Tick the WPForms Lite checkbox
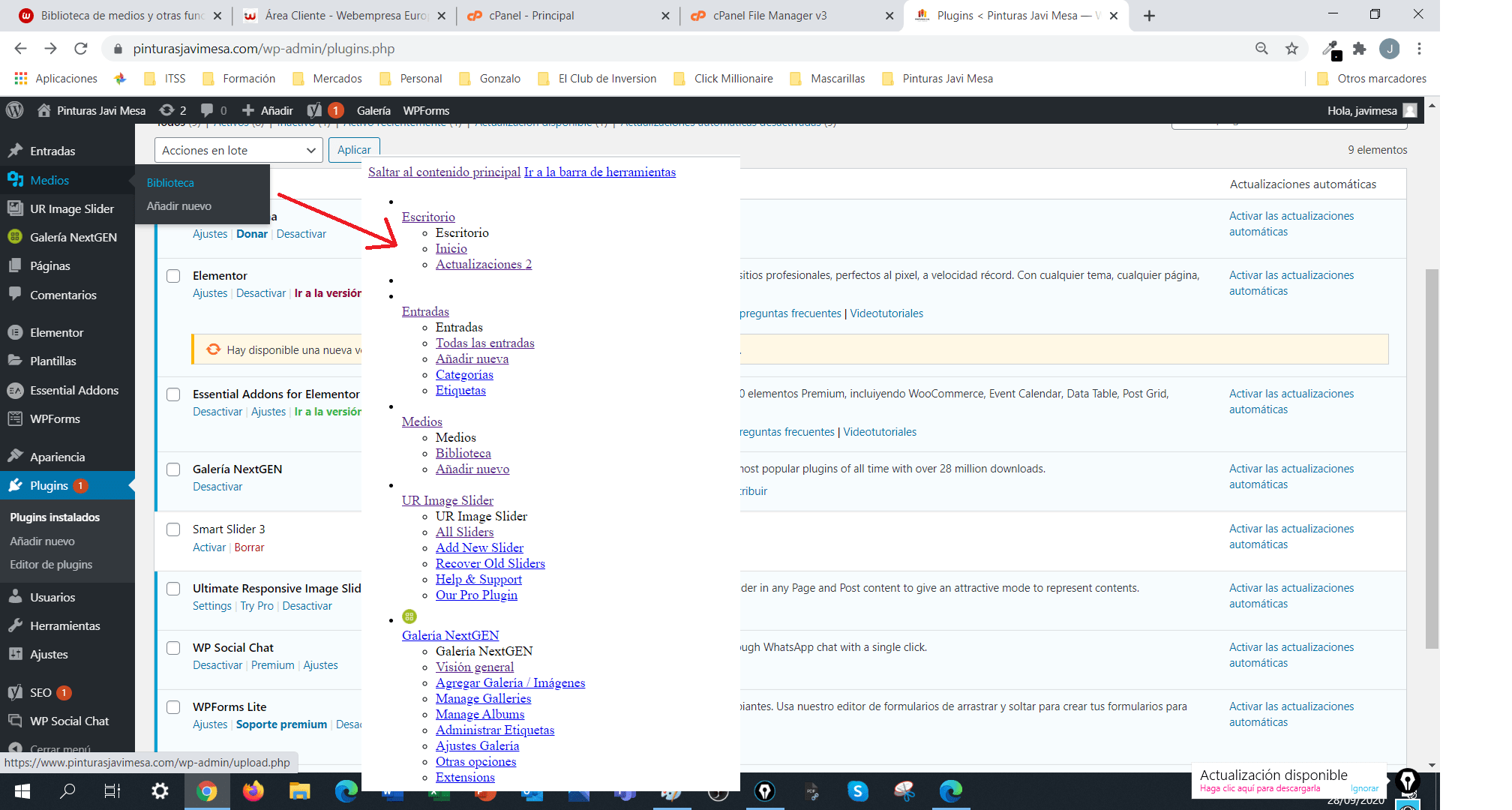The width and height of the screenshot is (1512, 810). coord(173,707)
